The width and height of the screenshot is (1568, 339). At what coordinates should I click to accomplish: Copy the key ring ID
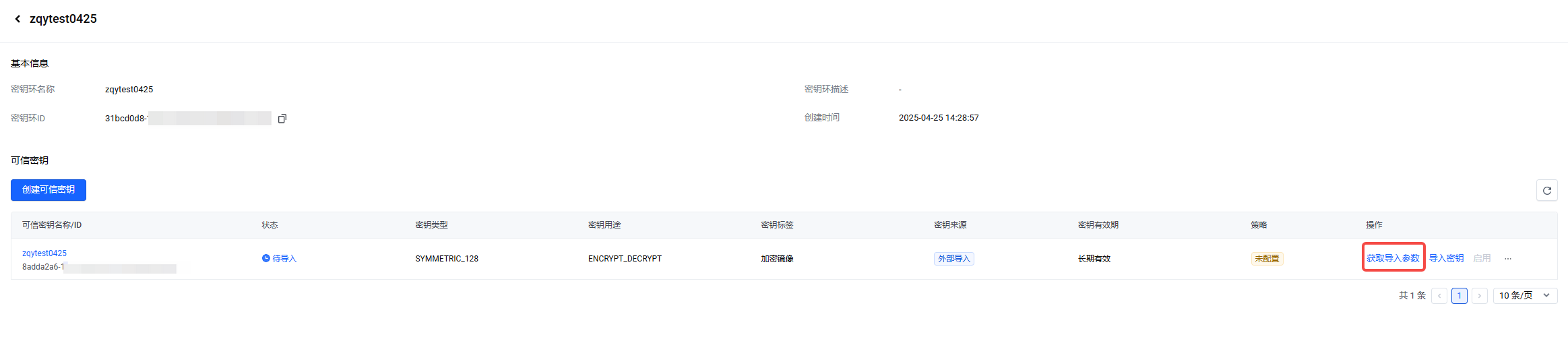[x=282, y=119]
